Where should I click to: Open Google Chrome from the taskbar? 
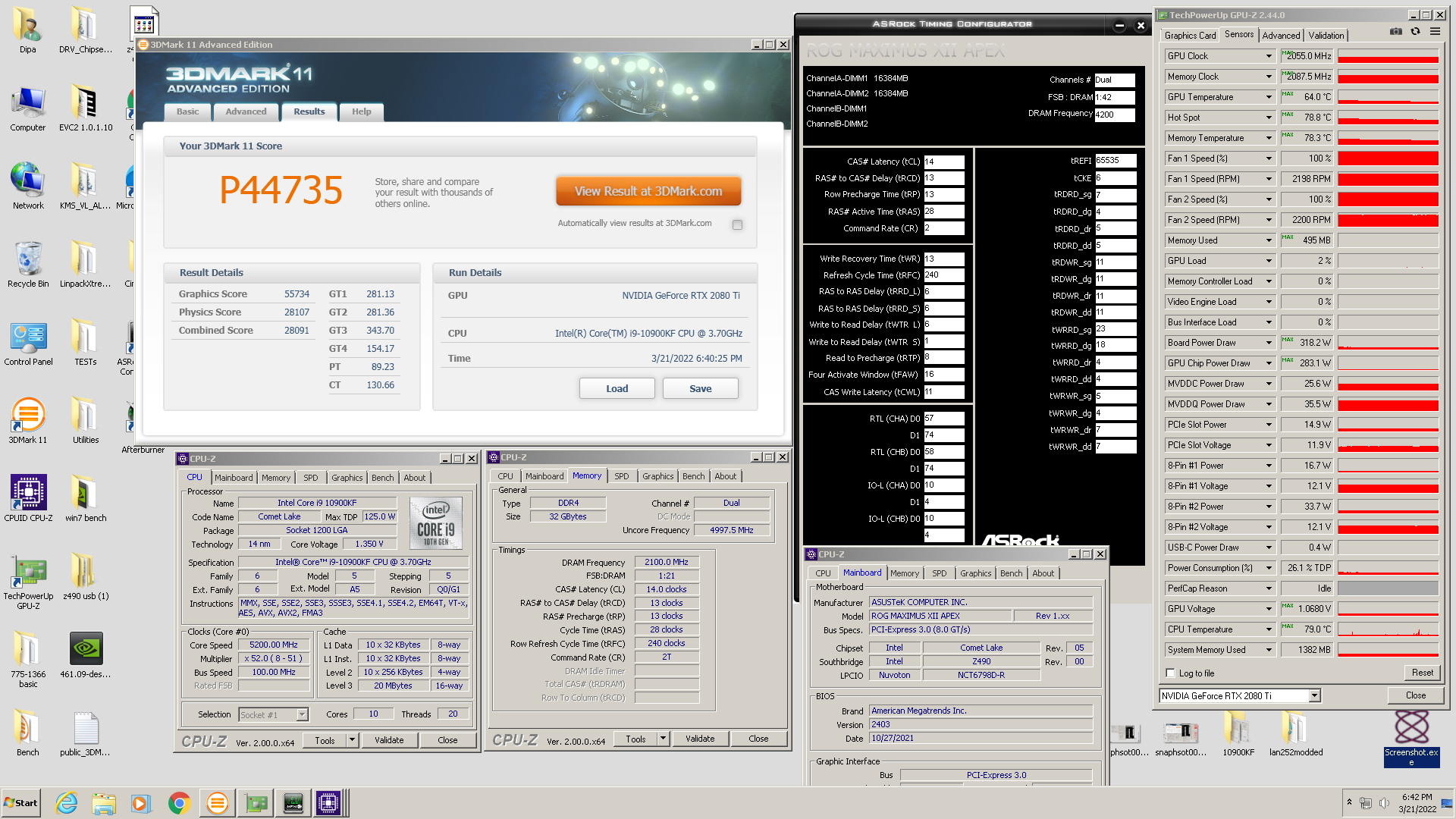point(179,803)
